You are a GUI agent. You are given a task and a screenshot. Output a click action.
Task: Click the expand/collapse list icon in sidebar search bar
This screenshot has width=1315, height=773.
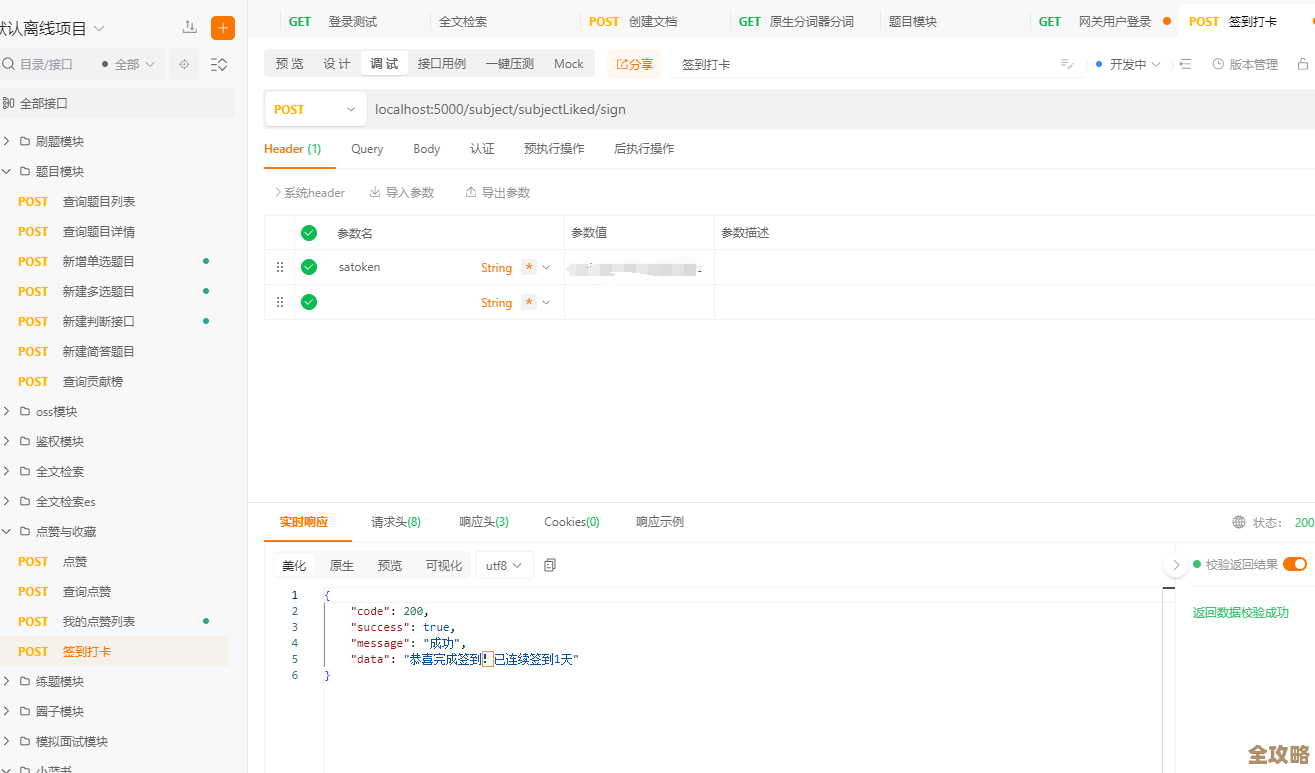(219, 64)
